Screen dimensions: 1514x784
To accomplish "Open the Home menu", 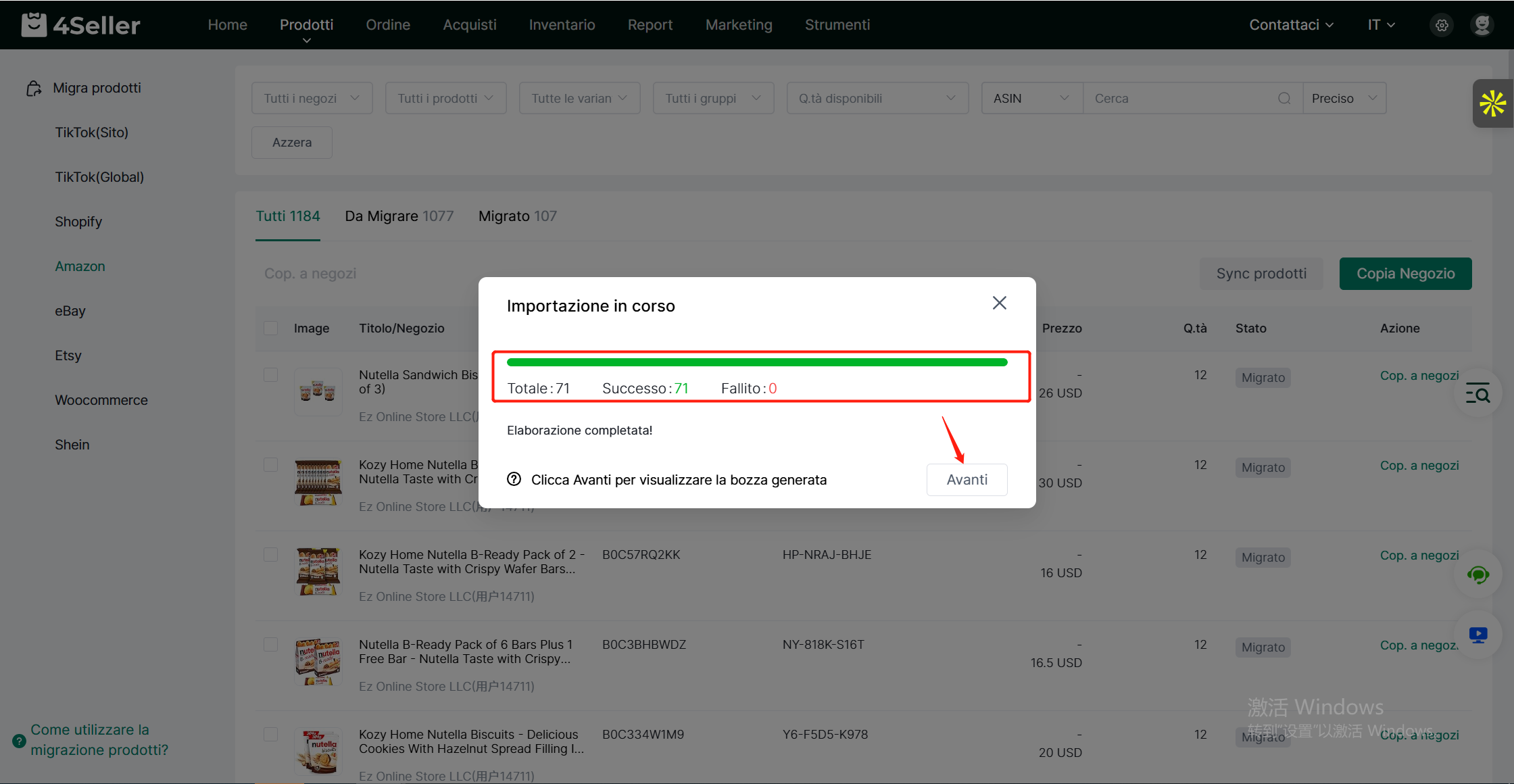I will [x=227, y=25].
